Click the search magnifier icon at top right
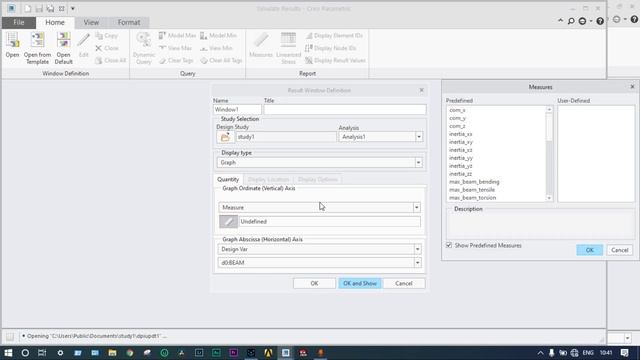This screenshot has height=360, width=640. [x=571, y=21]
